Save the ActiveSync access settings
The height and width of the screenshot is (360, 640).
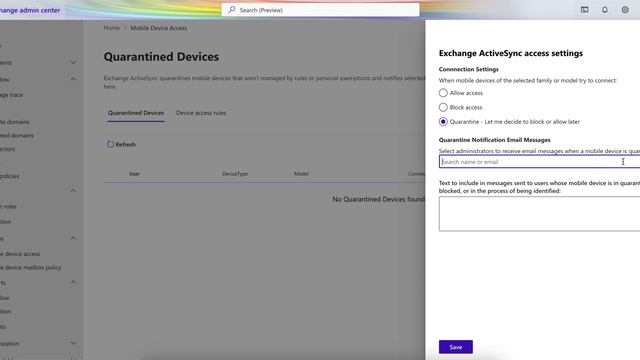[456, 347]
